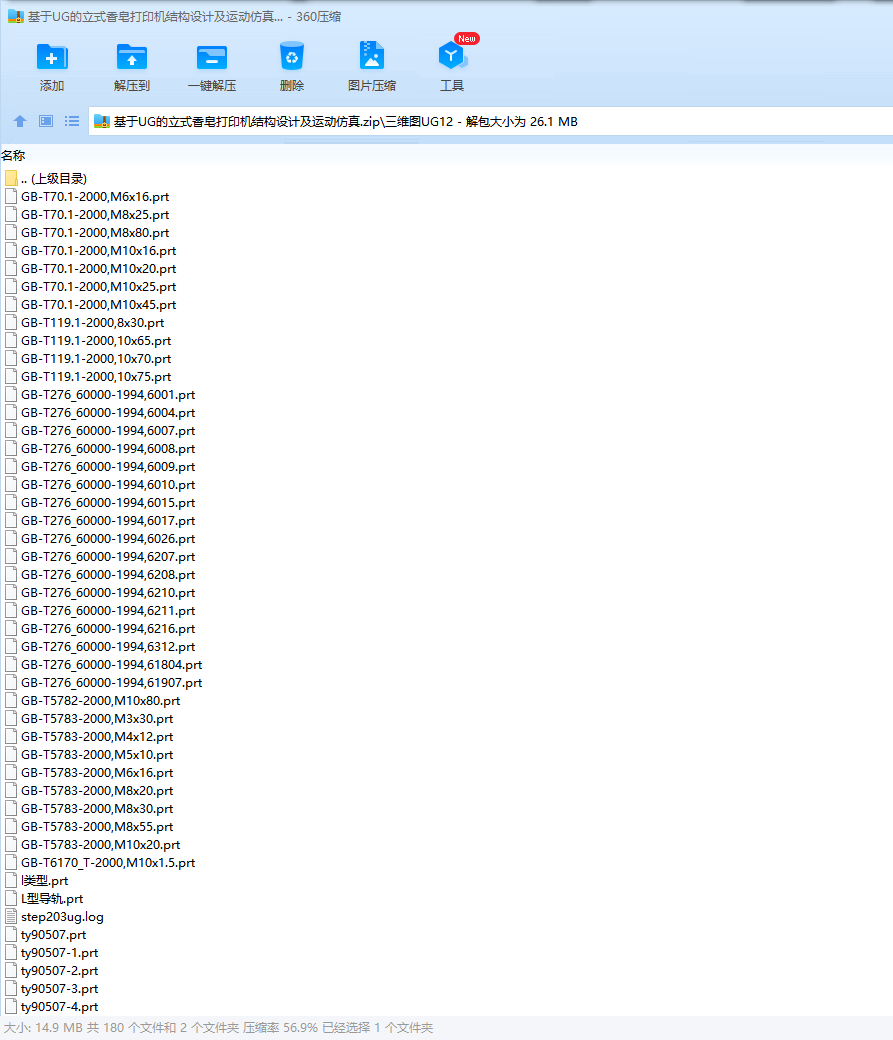Select file GB-T70.1-2000,M10x25.prt
893x1040 pixels.
tap(98, 287)
